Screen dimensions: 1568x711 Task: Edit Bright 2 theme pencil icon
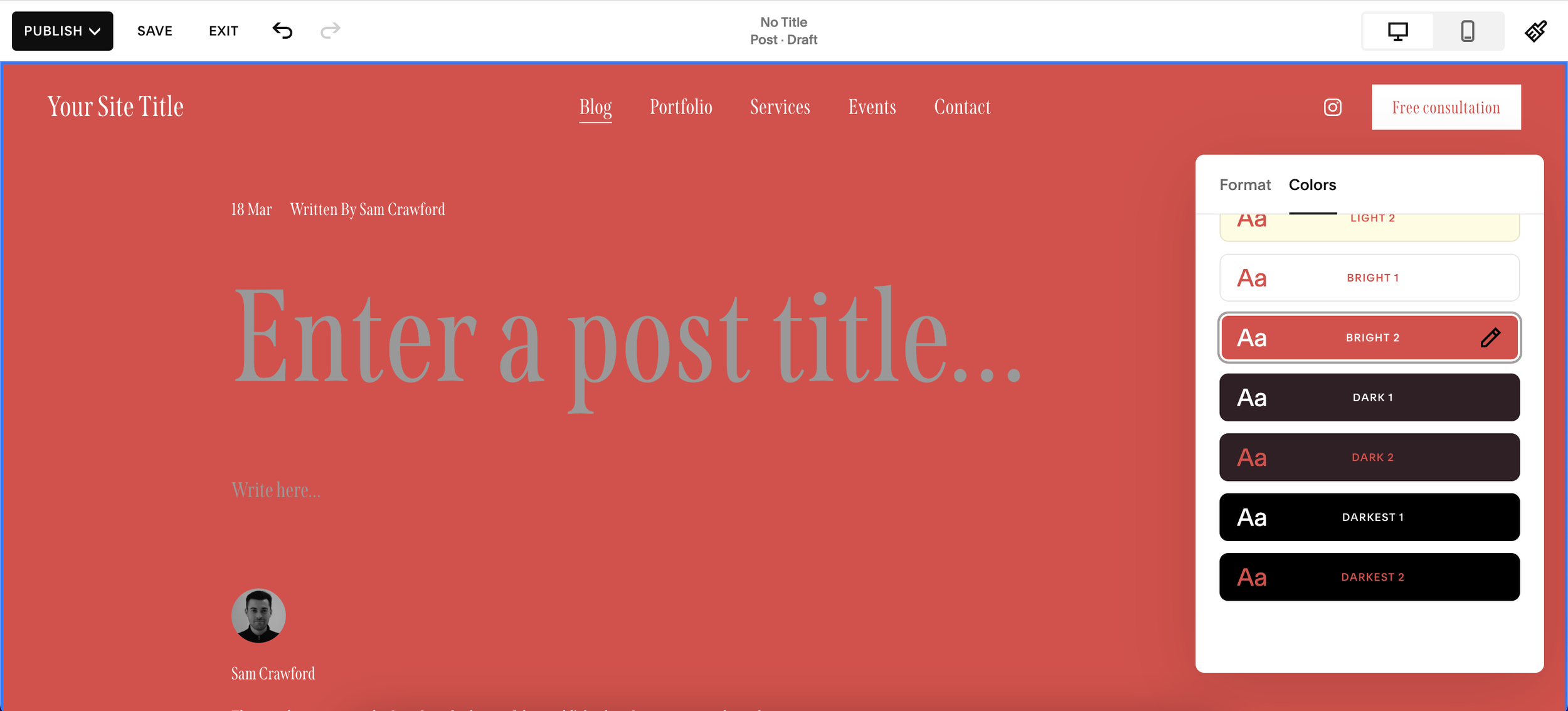[1490, 338]
